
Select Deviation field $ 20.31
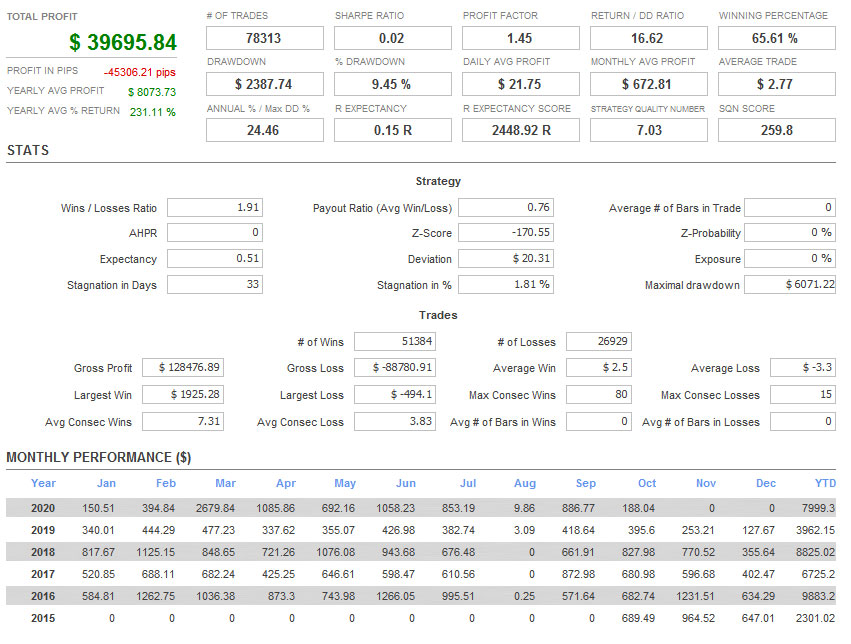coord(506,258)
